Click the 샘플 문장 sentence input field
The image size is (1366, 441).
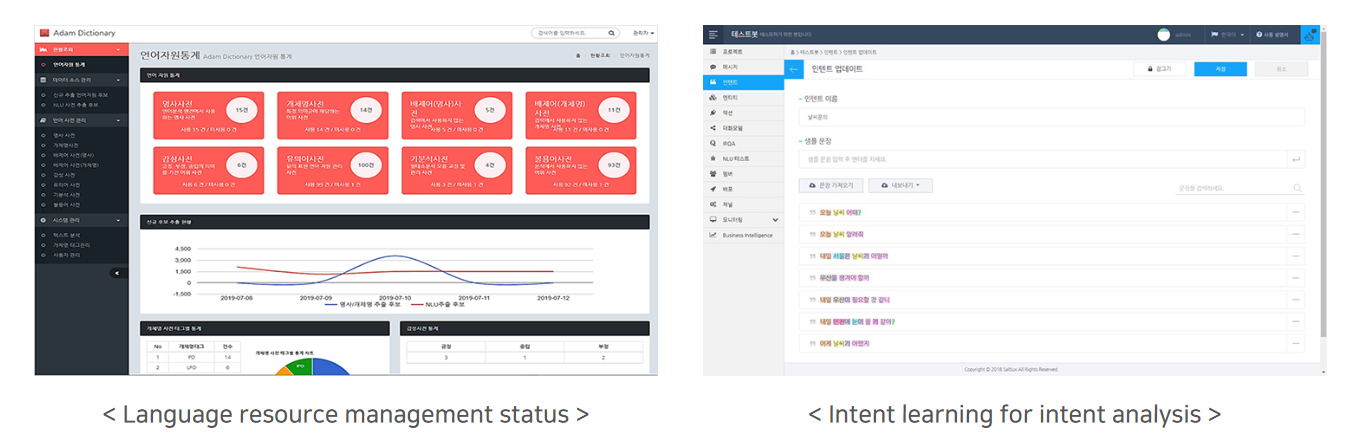[1041, 159]
